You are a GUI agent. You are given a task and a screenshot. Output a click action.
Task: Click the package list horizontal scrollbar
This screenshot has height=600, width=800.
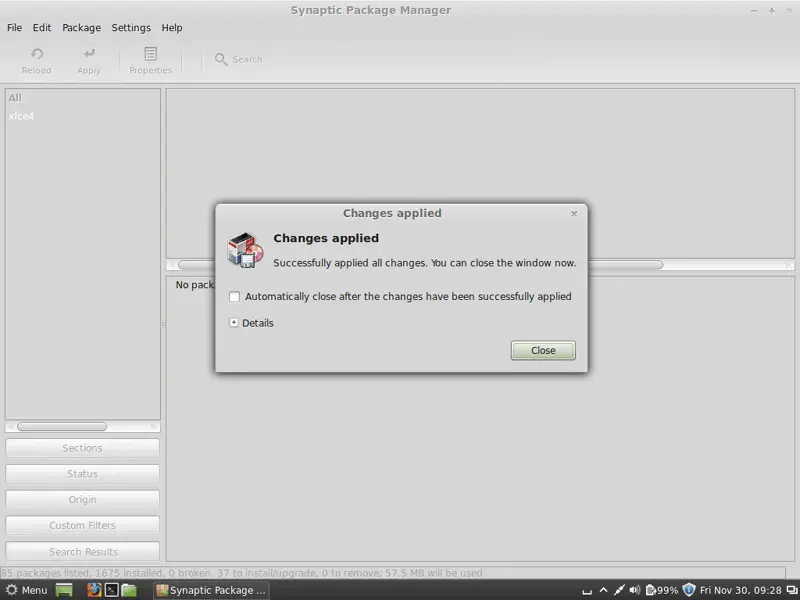420,265
